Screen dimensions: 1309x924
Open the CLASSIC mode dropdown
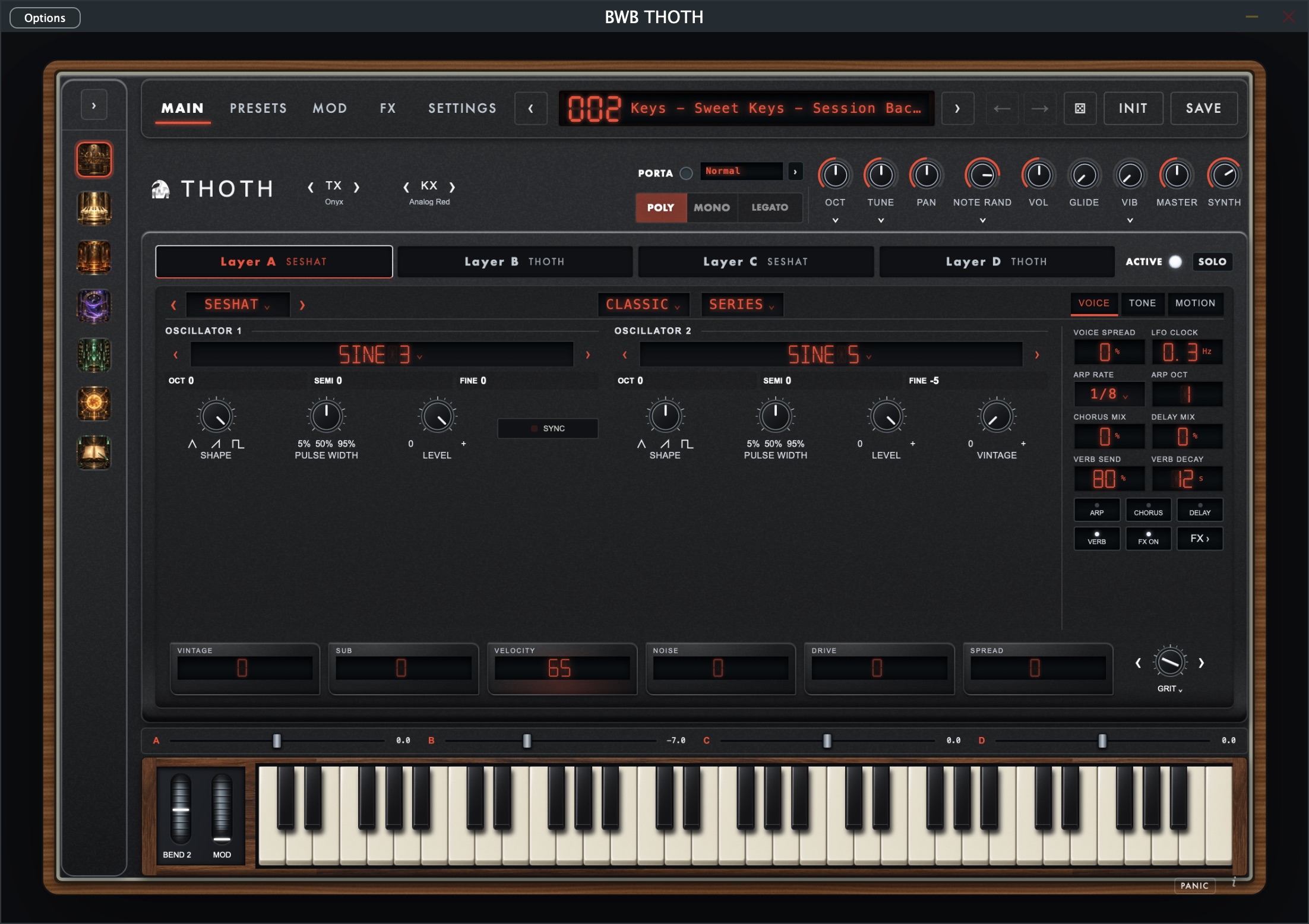pyautogui.click(x=643, y=305)
